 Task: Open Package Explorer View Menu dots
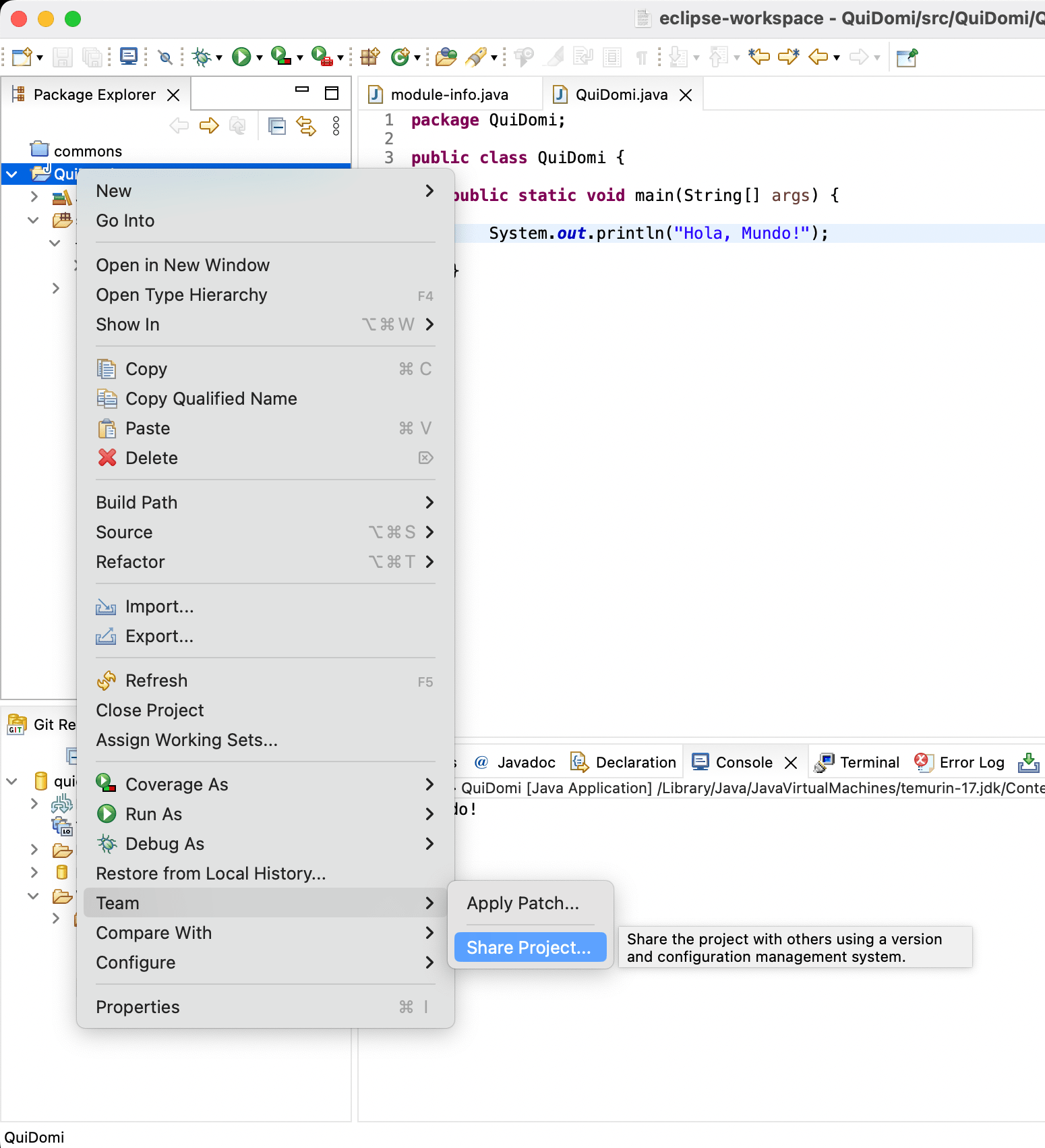pyautogui.click(x=336, y=126)
